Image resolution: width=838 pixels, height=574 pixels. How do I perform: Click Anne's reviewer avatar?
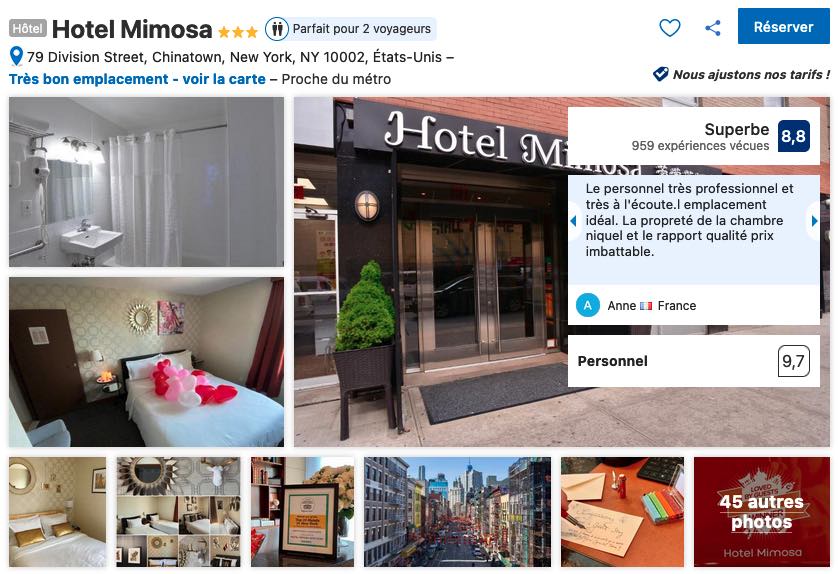pyautogui.click(x=587, y=305)
